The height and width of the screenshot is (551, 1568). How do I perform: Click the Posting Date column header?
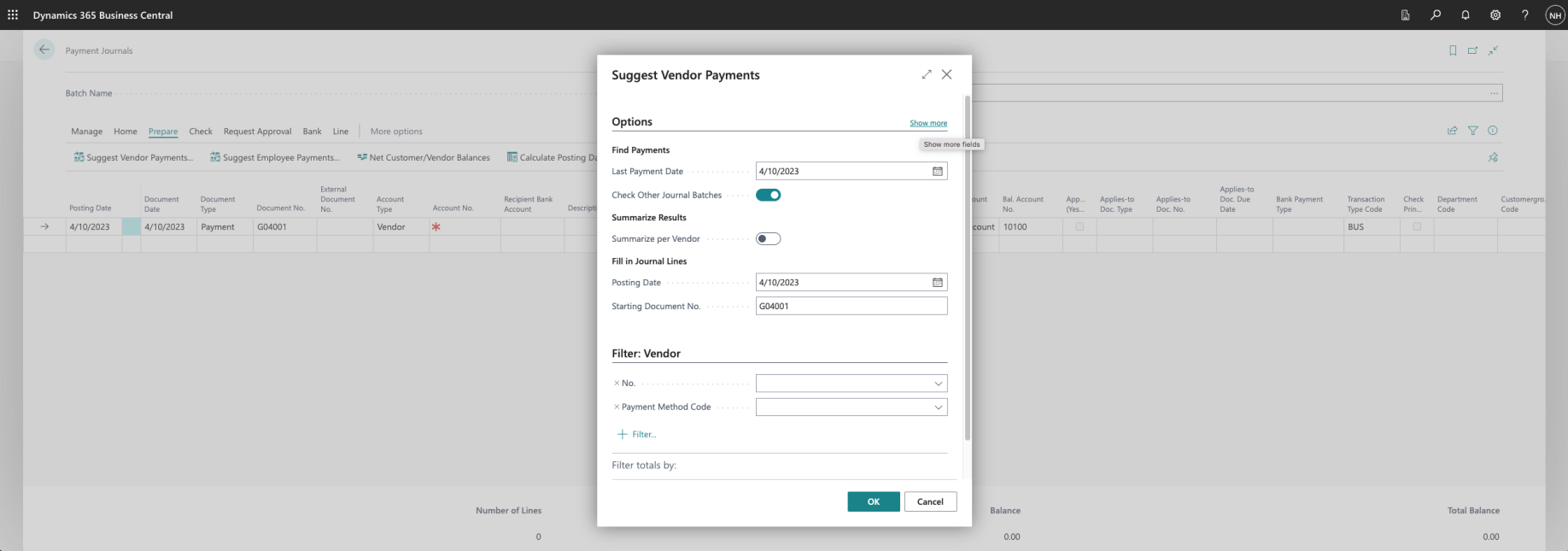(x=91, y=208)
